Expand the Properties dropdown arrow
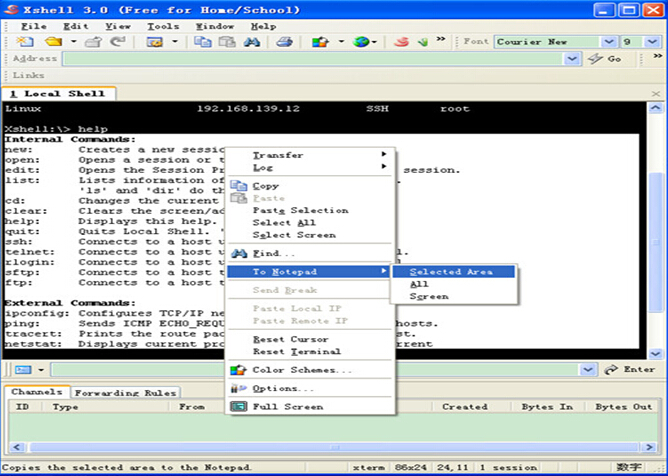 (175, 42)
